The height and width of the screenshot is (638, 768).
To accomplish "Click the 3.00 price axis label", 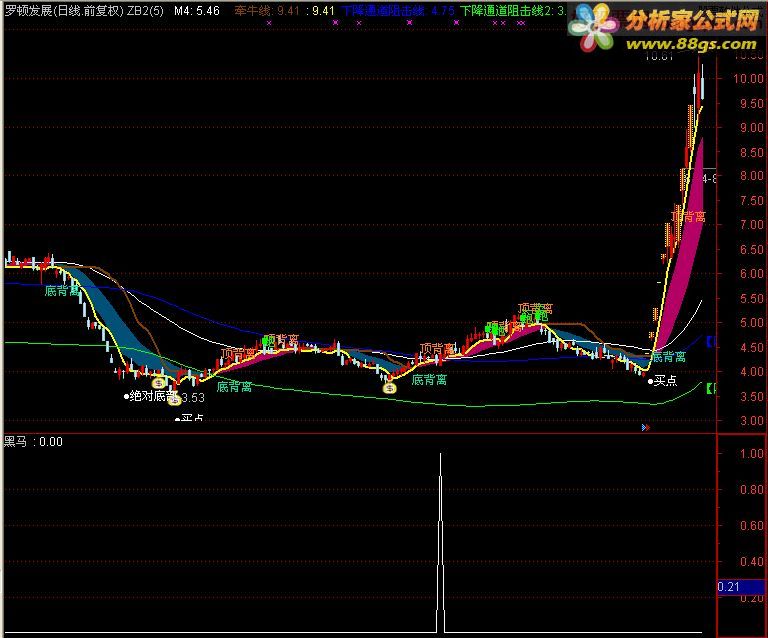I will click(x=751, y=421).
